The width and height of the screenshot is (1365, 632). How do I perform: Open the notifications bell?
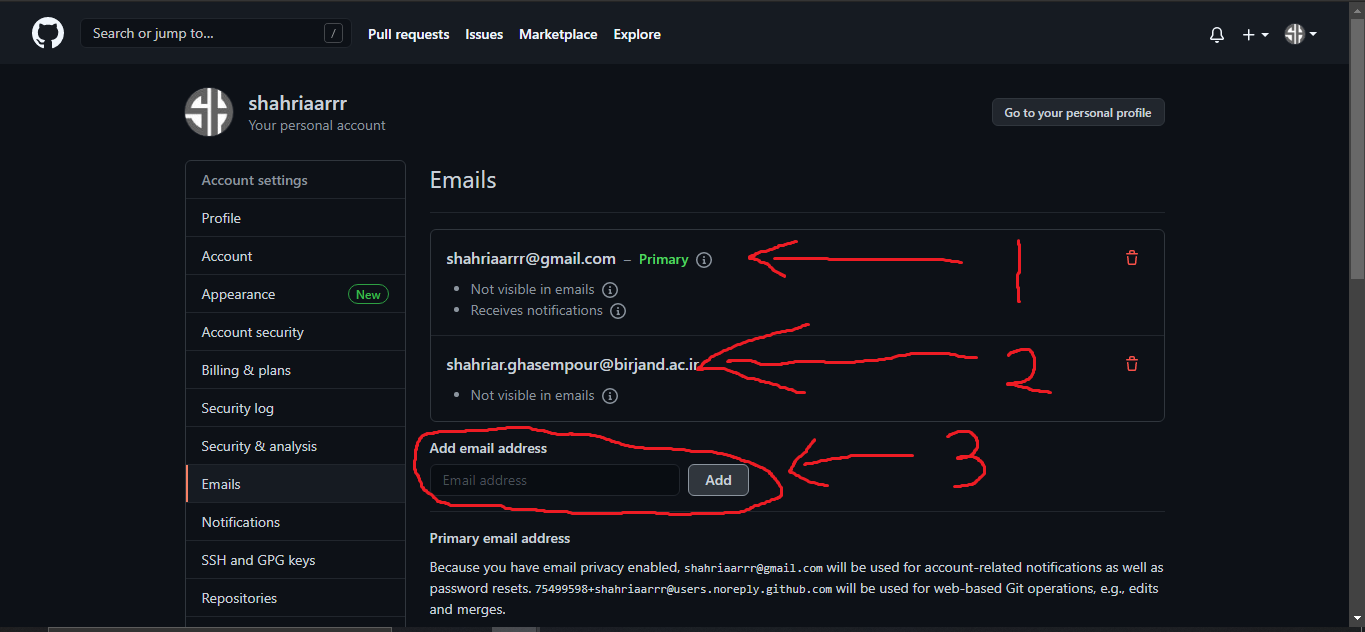point(1217,34)
